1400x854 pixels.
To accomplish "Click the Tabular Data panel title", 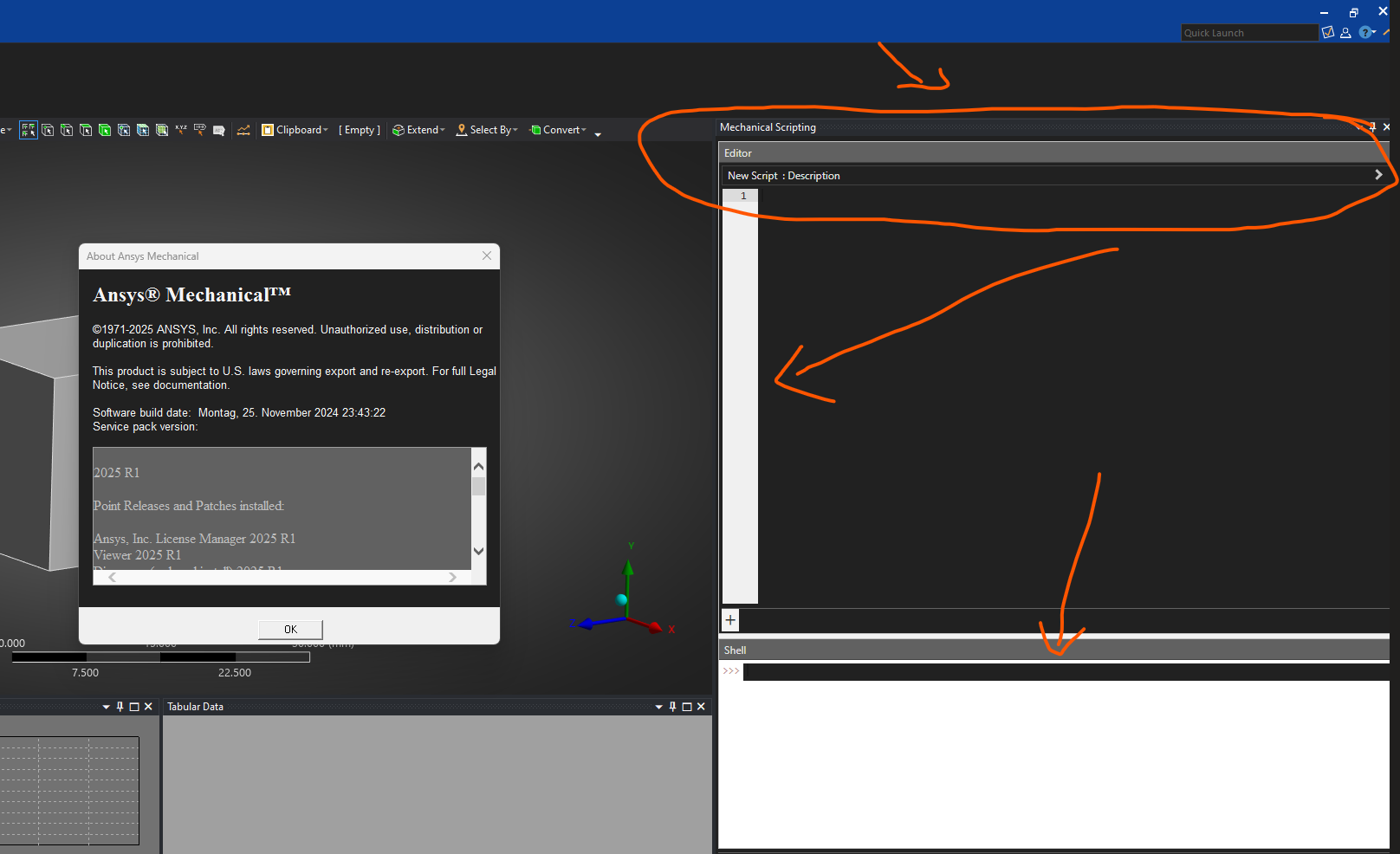I will [195, 707].
